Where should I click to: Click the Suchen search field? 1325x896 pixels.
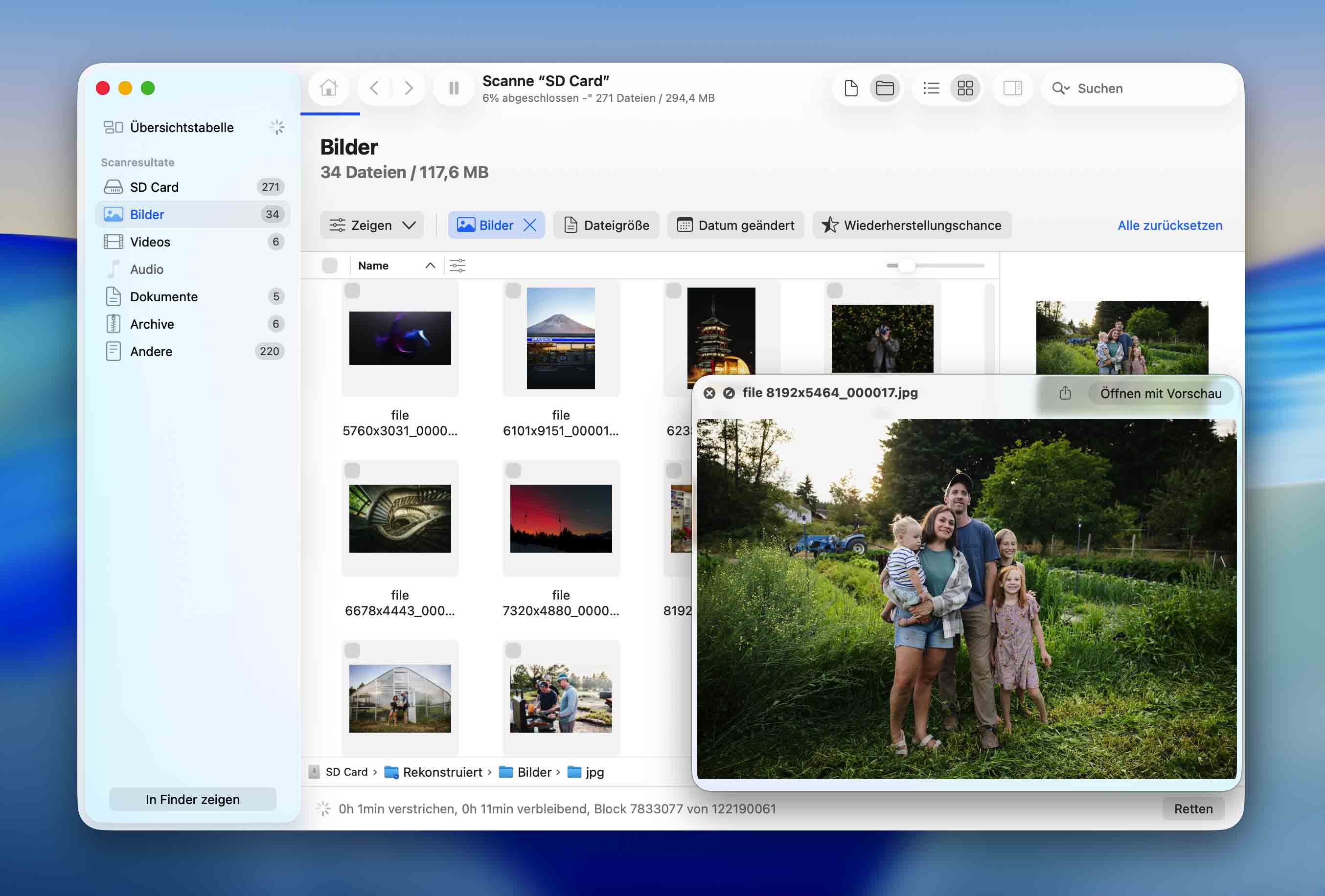1139,89
